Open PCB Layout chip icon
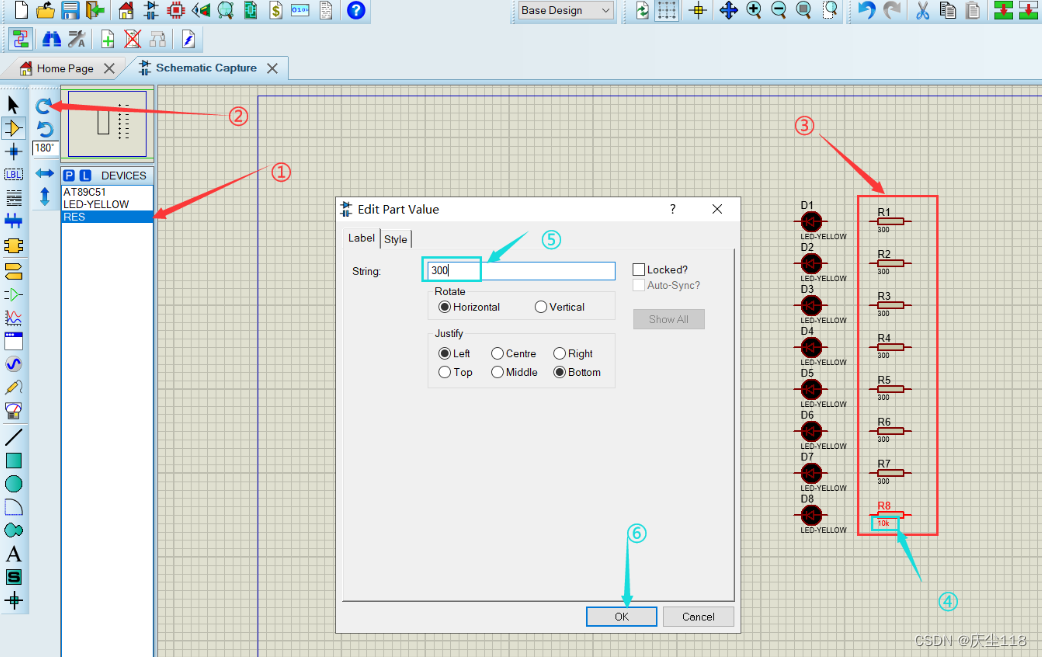This screenshot has height=657, width=1042. [251, 10]
